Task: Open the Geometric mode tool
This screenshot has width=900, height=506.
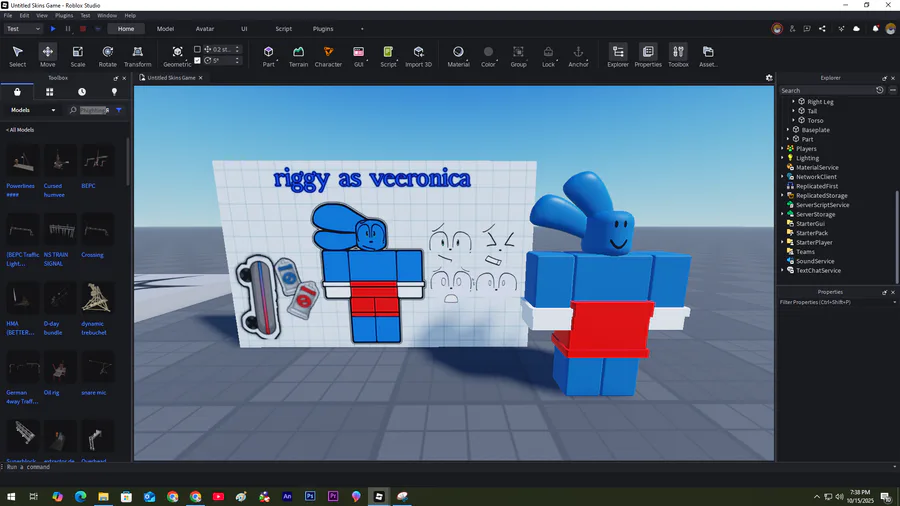Action: 177,56
